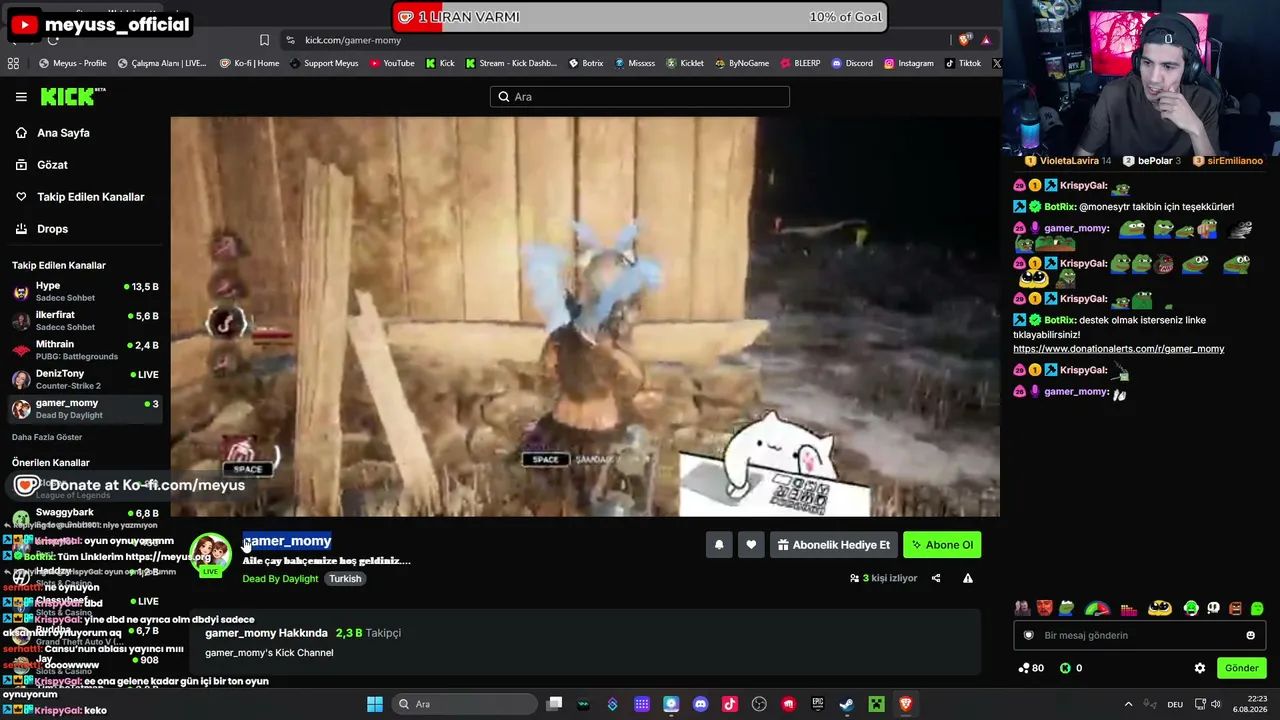Open the Kick hamburger sidebar menu
Image resolution: width=1280 pixels, height=720 pixels.
click(x=21, y=97)
